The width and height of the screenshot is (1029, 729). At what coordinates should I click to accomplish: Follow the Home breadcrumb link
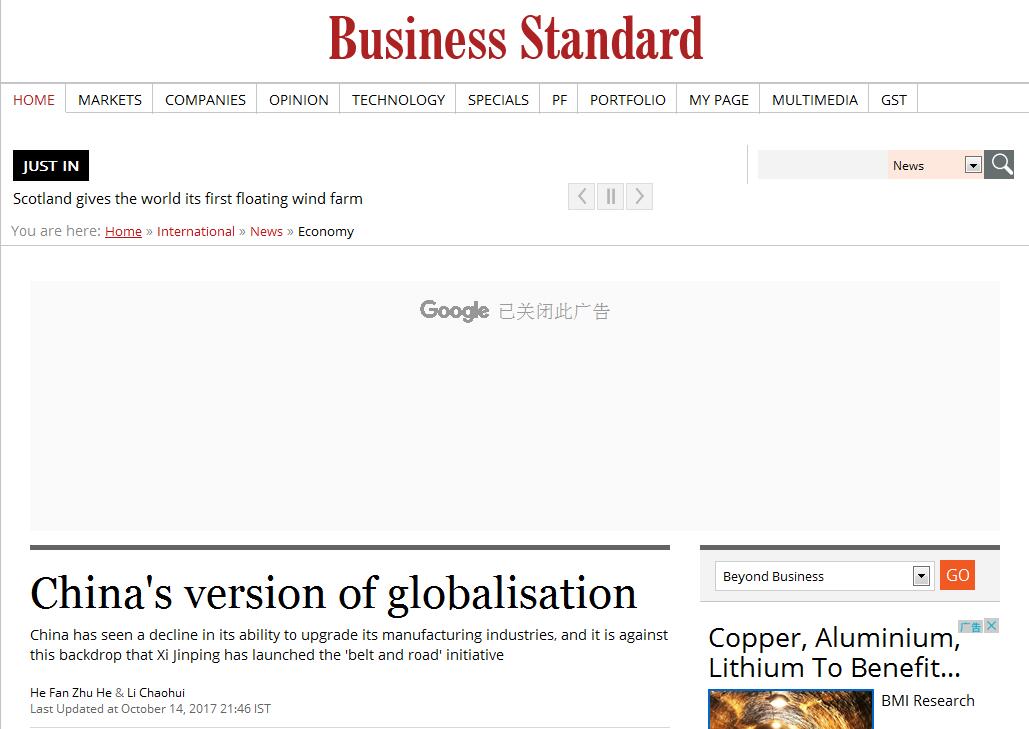tap(123, 231)
